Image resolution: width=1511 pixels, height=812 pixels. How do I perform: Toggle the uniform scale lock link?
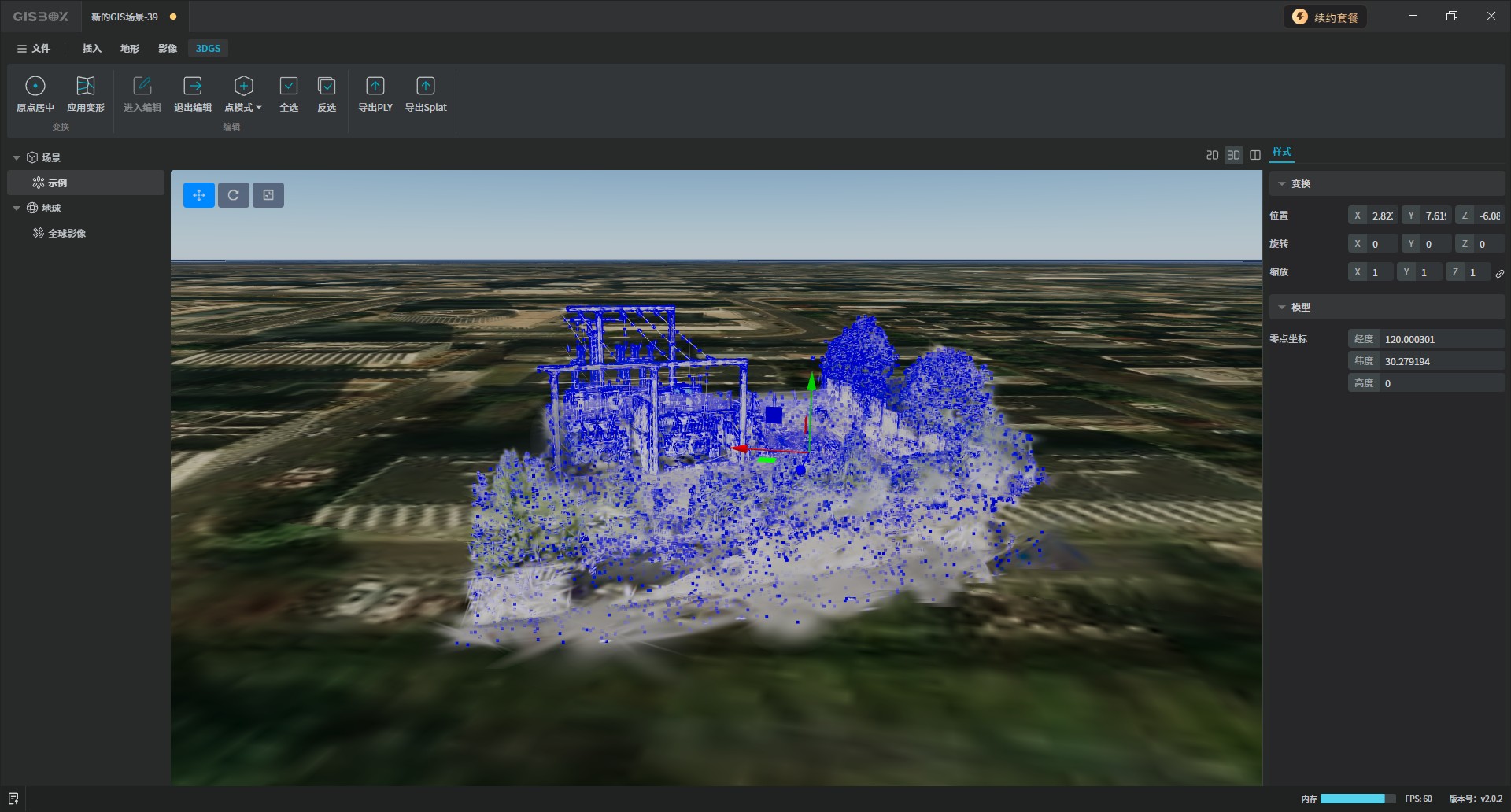pyautogui.click(x=1500, y=273)
